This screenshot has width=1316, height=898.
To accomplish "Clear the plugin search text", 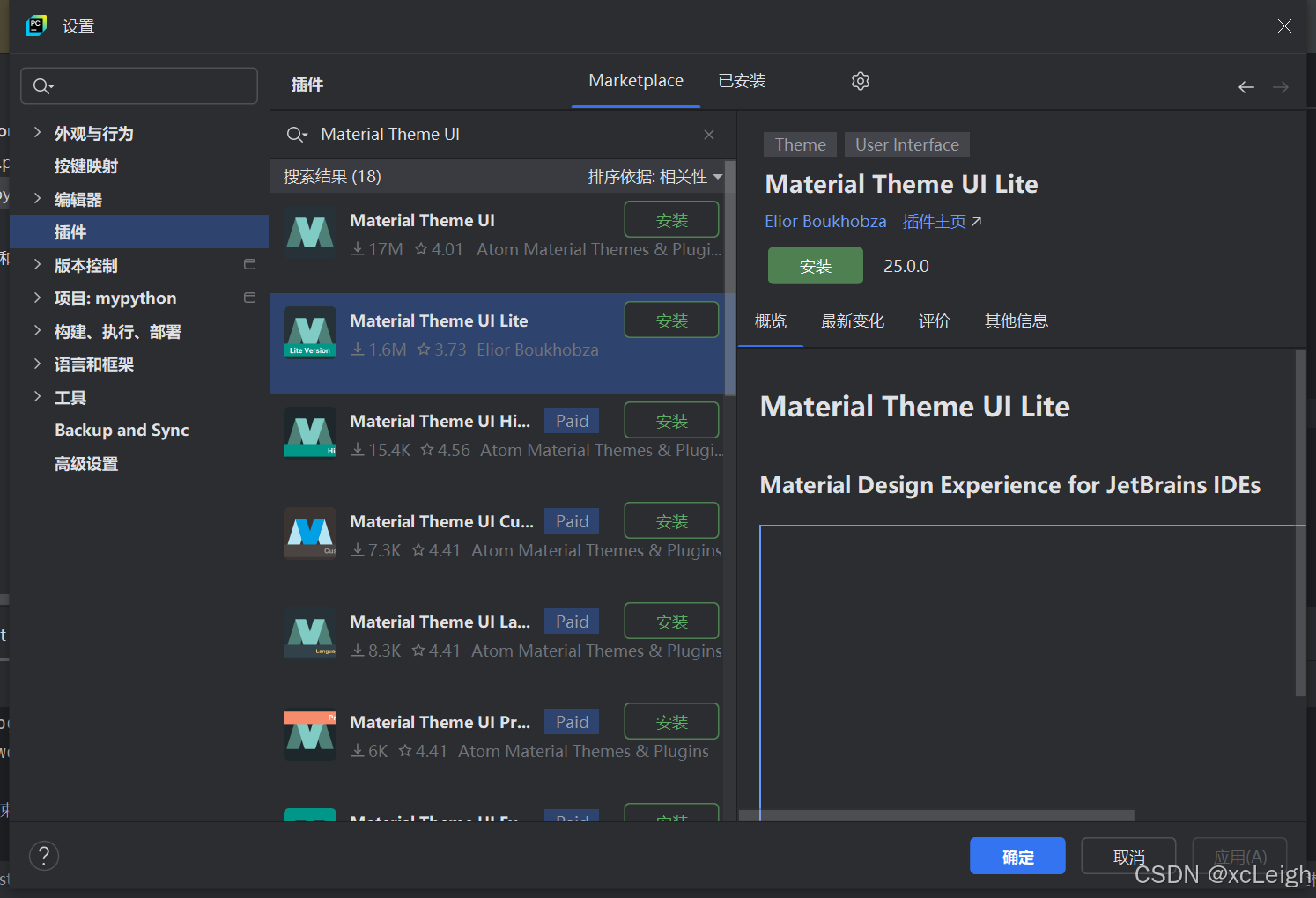I will coord(709,135).
